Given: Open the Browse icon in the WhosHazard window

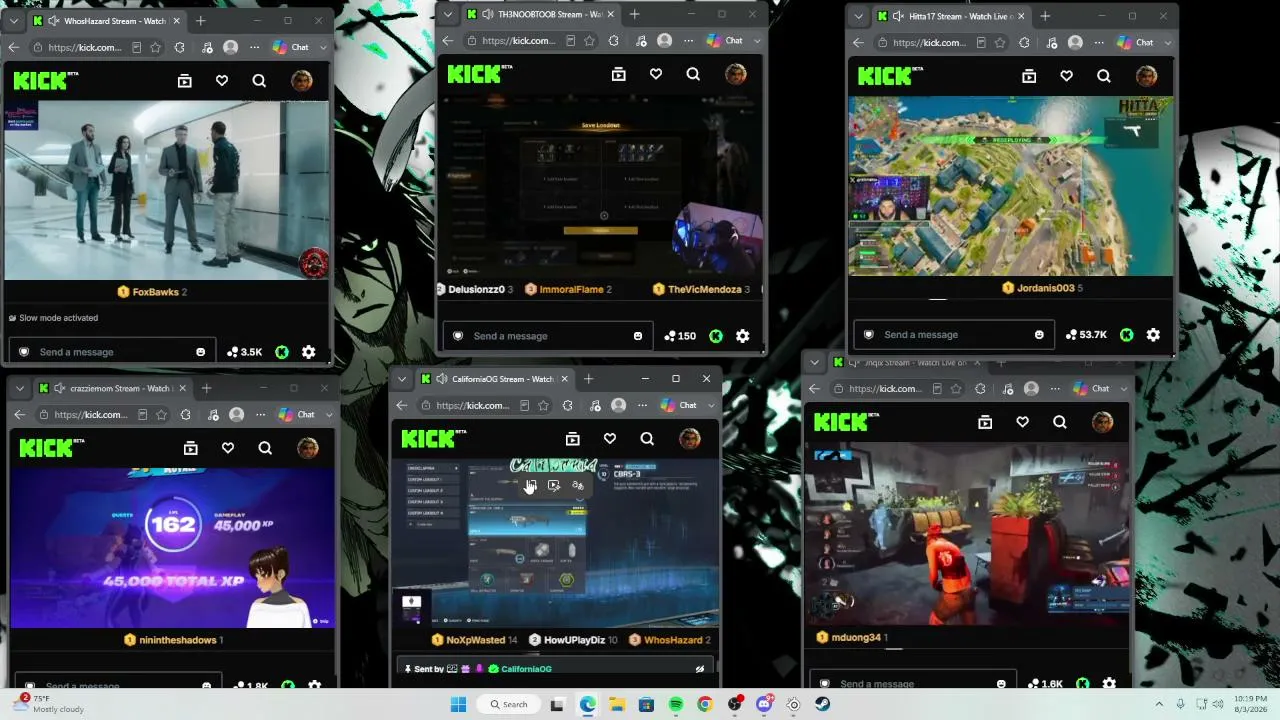Looking at the screenshot, I should (185, 81).
